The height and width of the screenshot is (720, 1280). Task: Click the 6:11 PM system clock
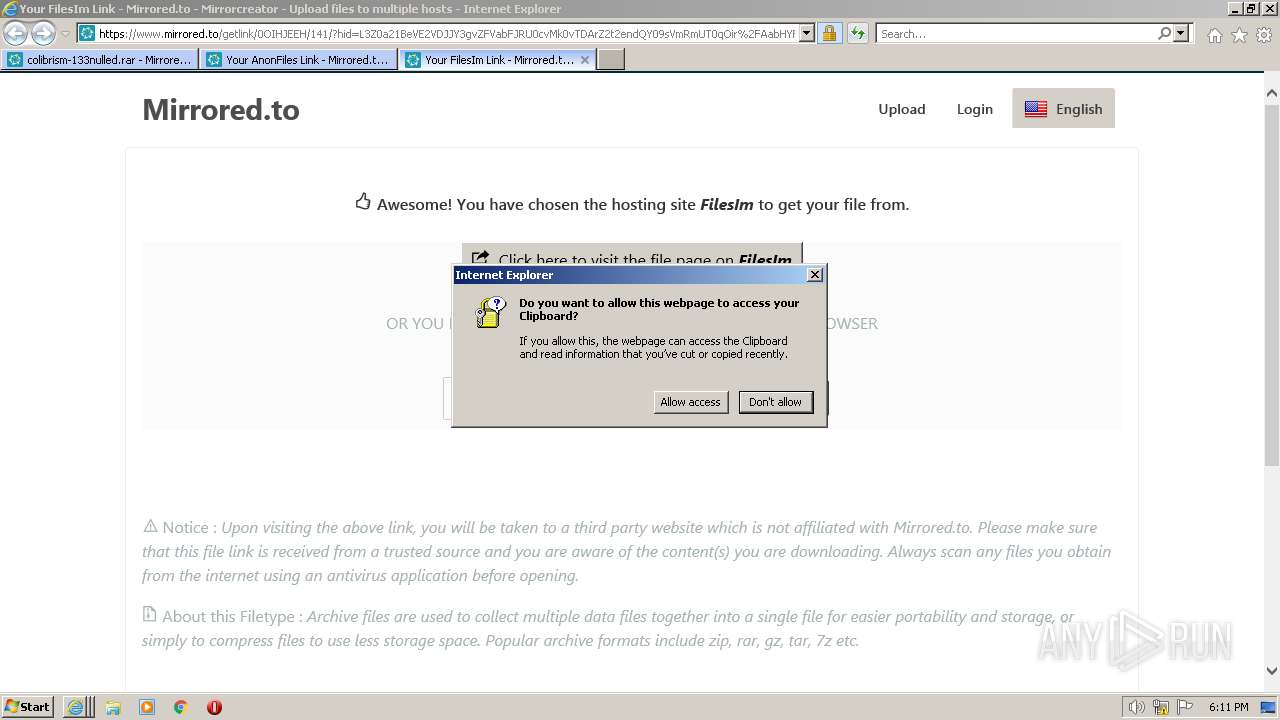(1228, 707)
